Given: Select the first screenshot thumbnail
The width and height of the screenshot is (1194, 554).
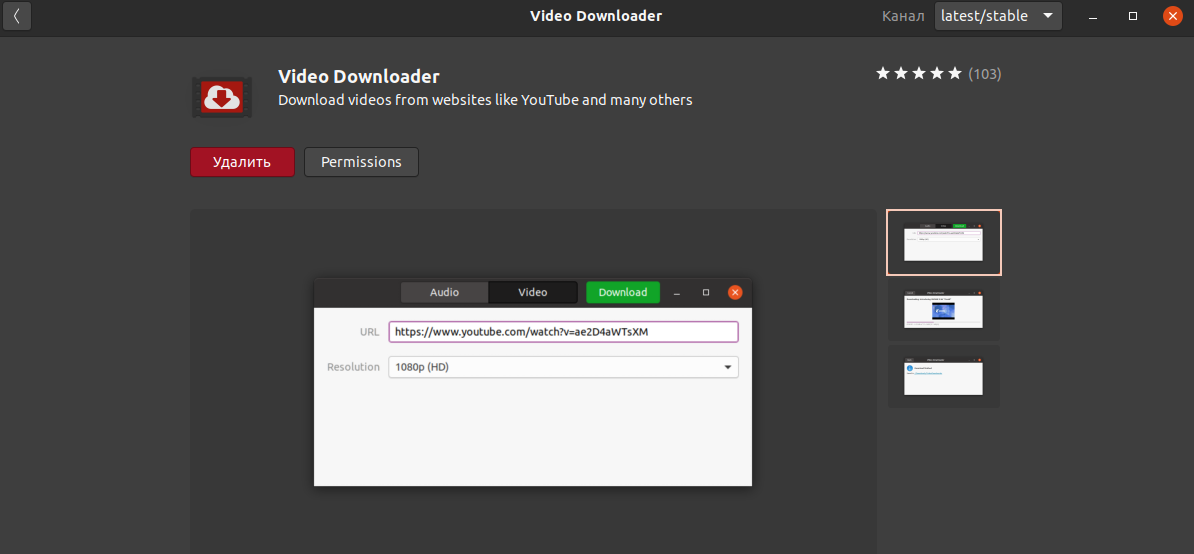Looking at the screenshot, I should tap(943, 242).
